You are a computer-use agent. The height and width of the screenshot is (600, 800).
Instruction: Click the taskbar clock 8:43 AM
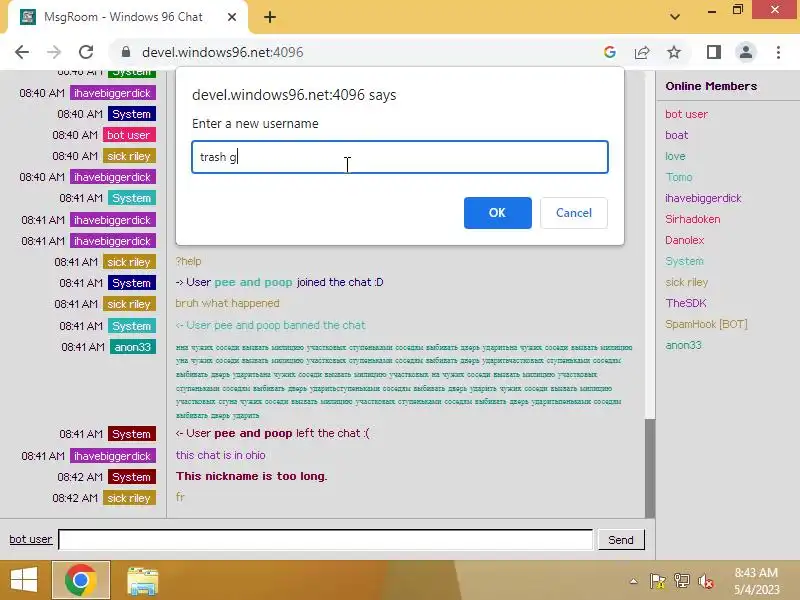click(x=757, y=581)
